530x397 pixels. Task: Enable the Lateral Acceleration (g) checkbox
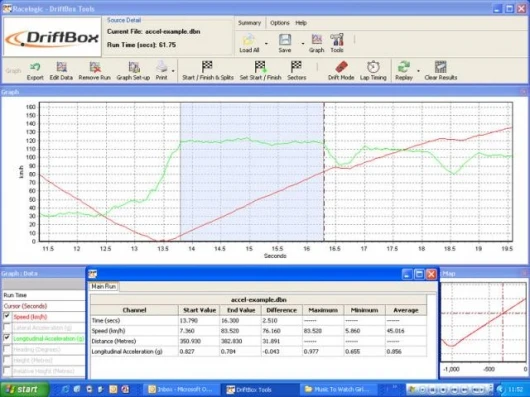click(x=6, y=327)
